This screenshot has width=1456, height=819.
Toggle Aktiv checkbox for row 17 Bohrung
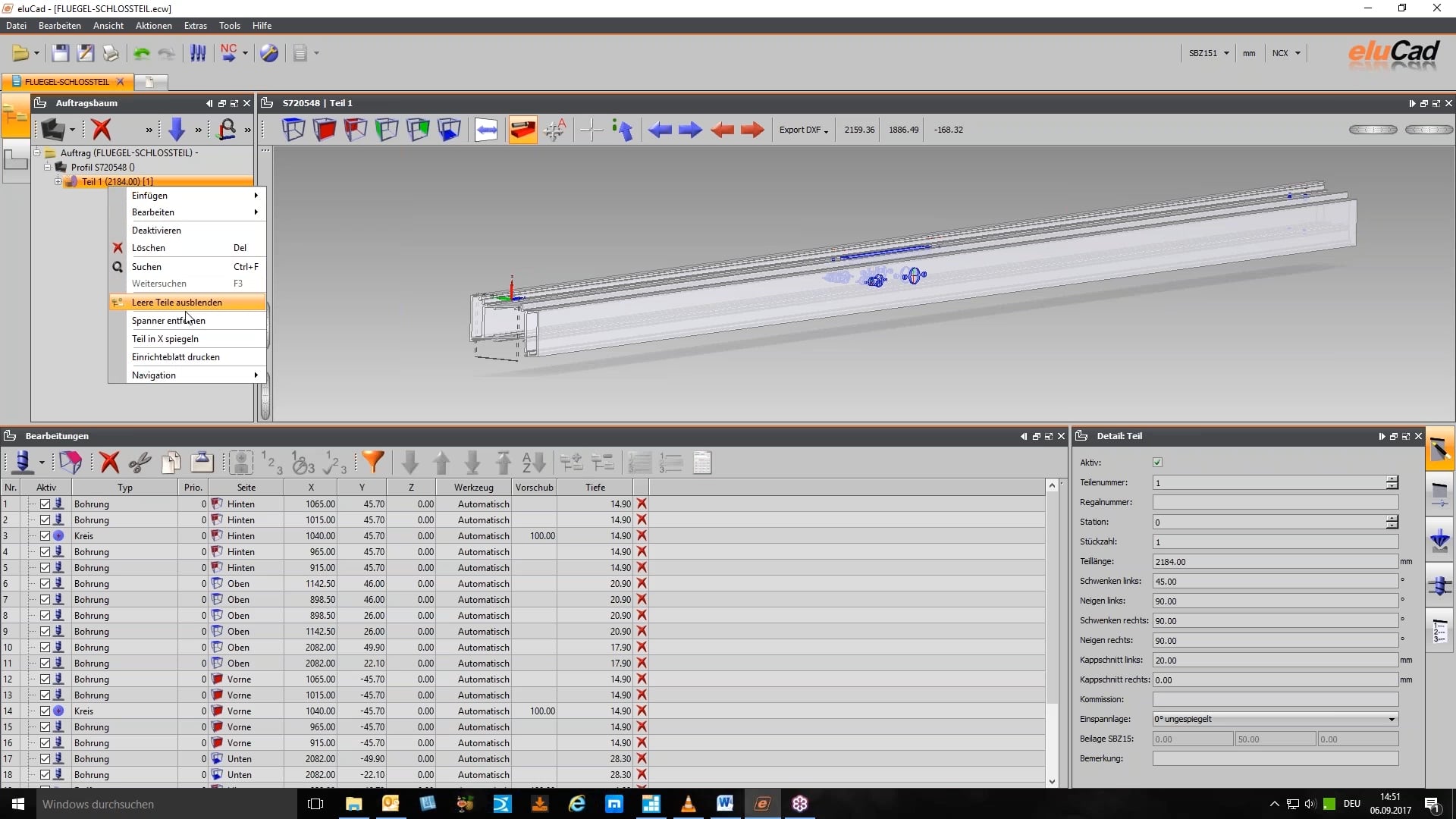point(45,758)
